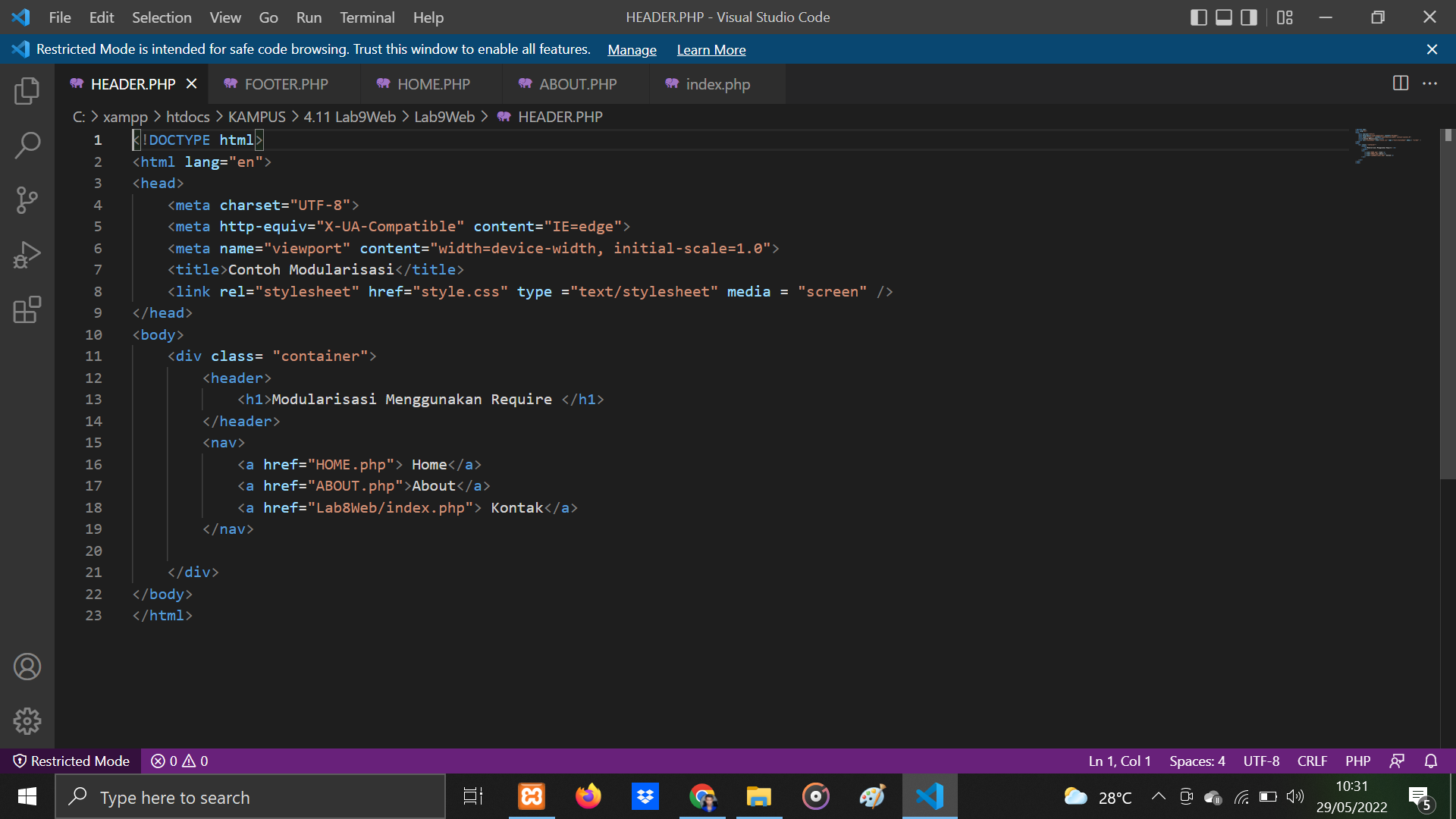Open the Source Control view
1456x819 pixels.
27,199
